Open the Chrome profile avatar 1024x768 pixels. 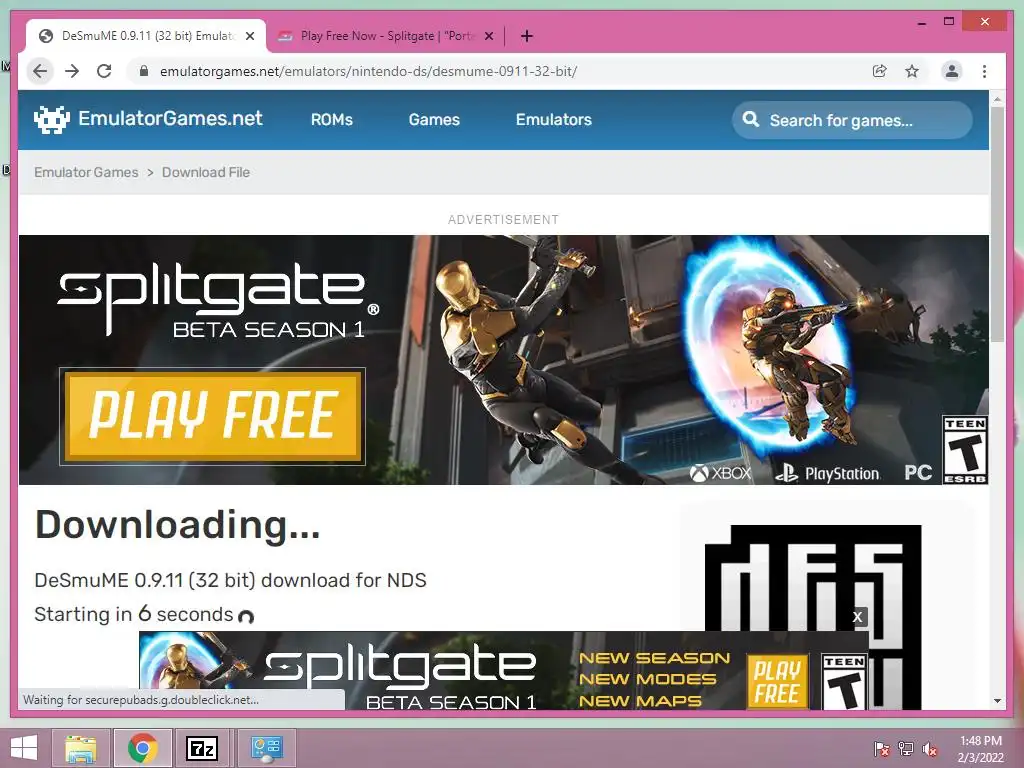click(952, 71)
